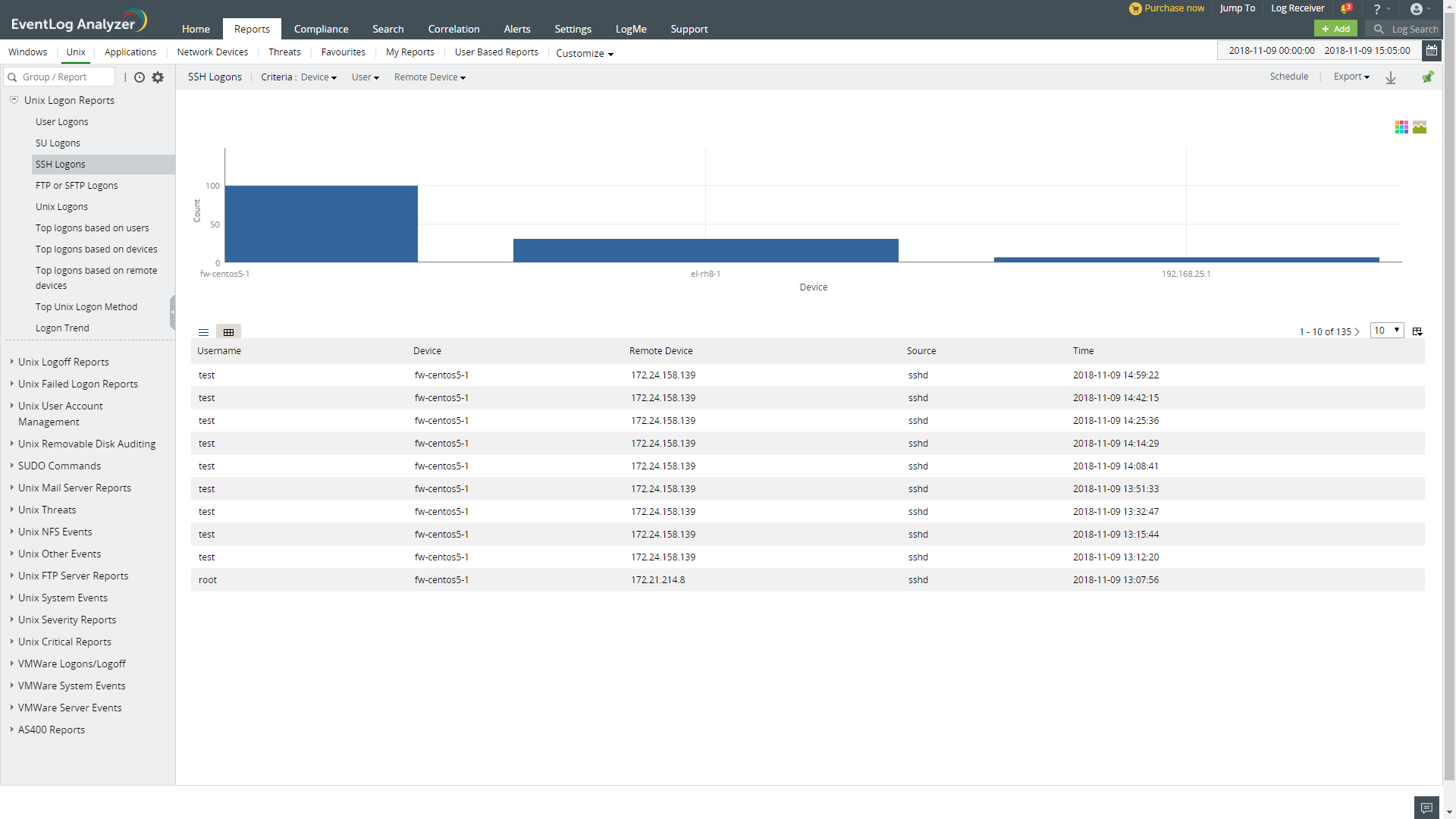Open the chat icon at bottom right
This screenshot has height=819, width=1456.
[1426, 808]
